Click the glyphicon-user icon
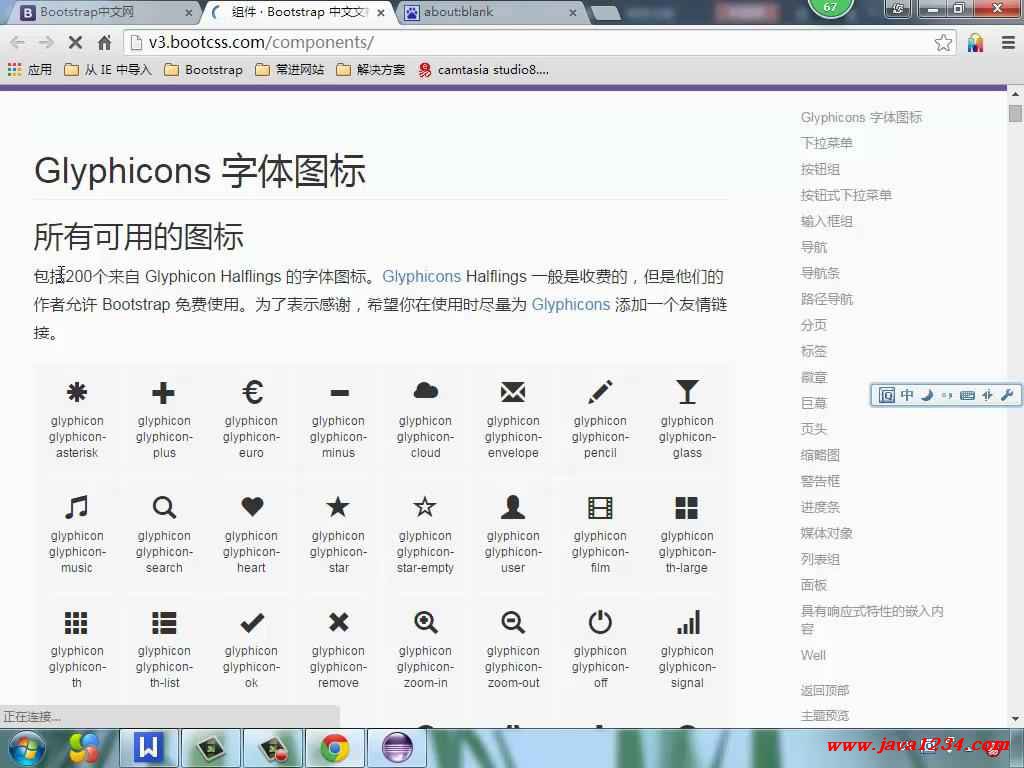Image resolution: width=1024 pixels, height=768 pixels. tap(513, 507)
